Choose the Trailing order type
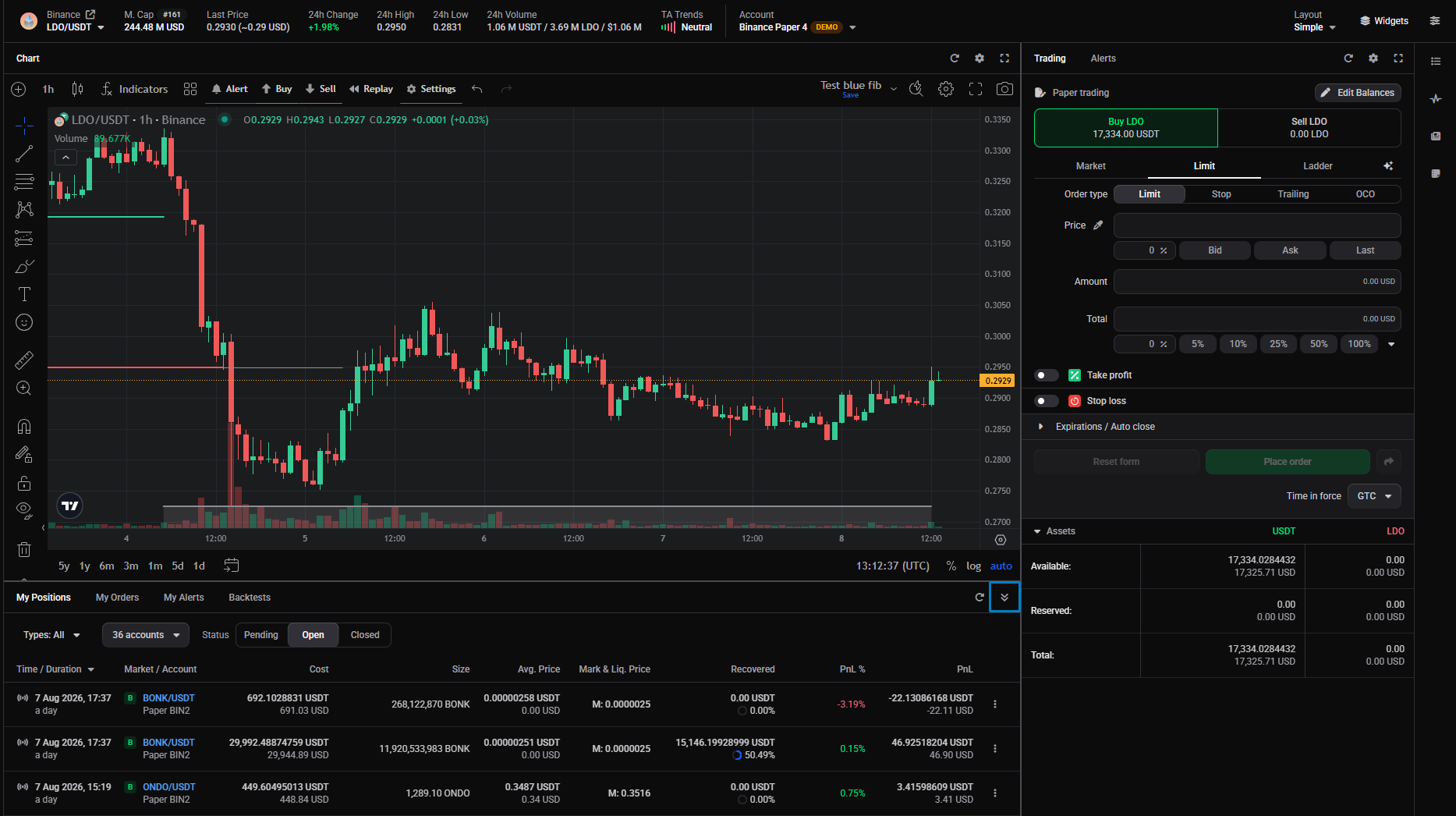The width and height of the screenshot is (1456, 816). tap(1293, 194)
